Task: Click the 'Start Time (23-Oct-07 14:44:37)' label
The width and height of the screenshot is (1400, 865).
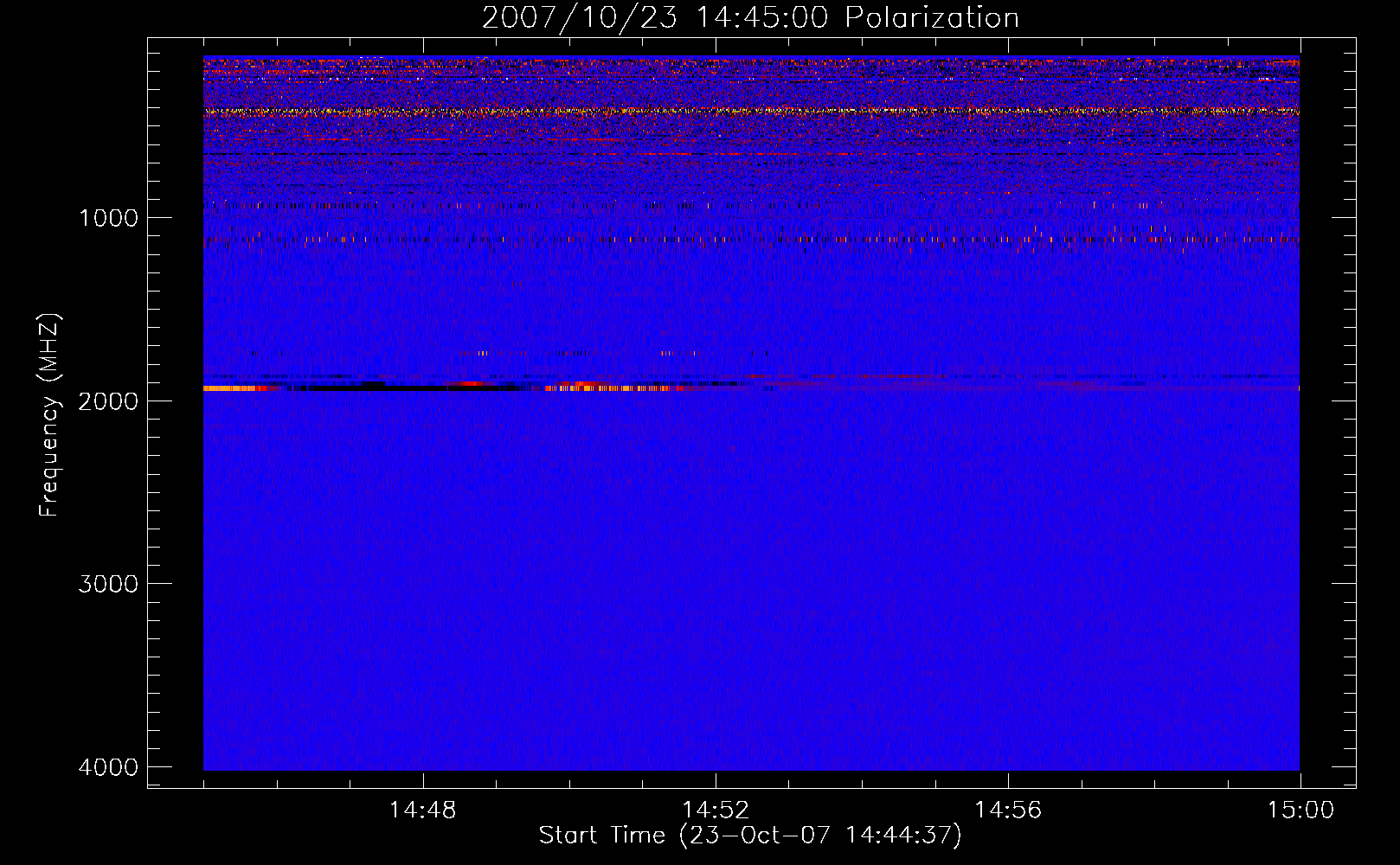Action: pyautogui.click(x=750, y=836)
